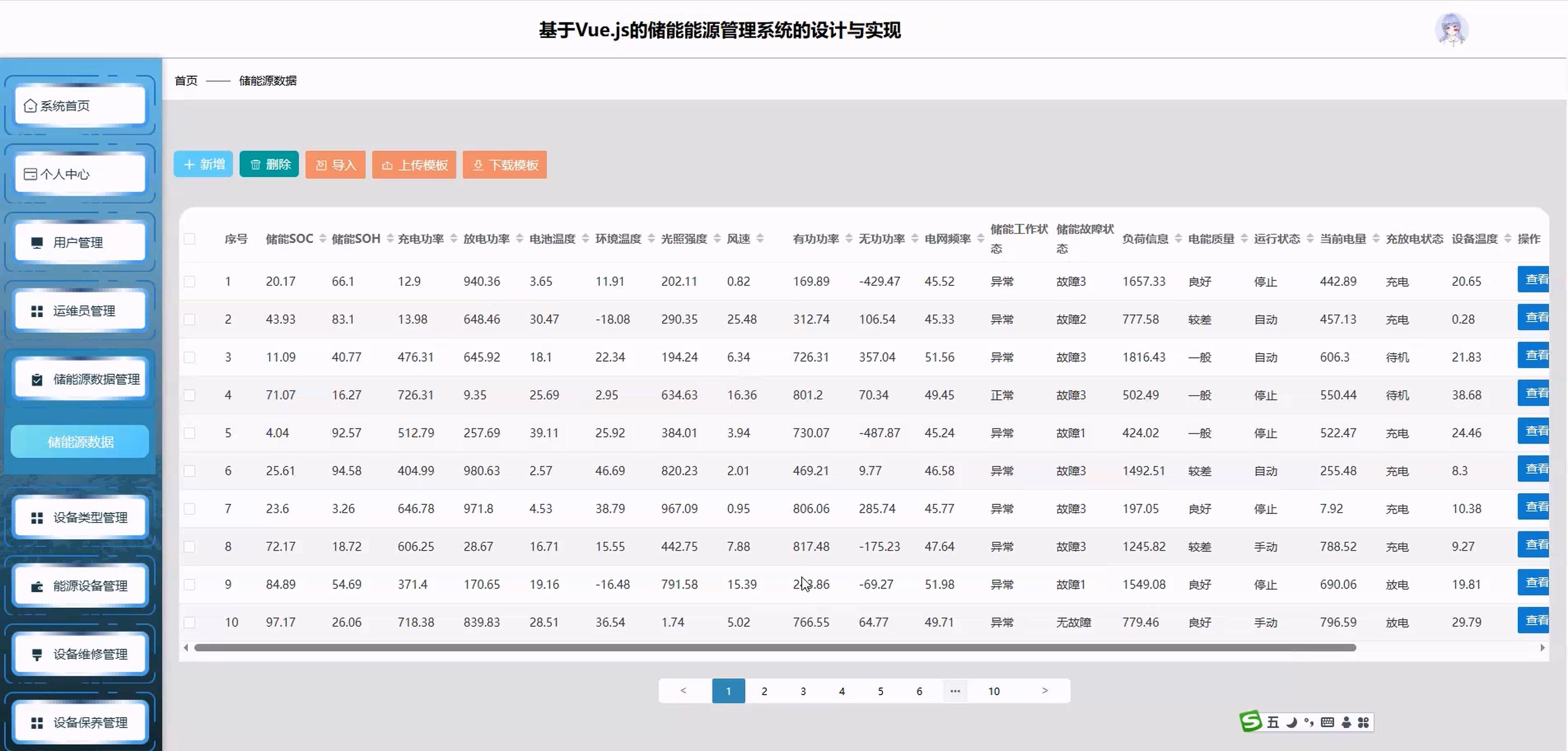
Task: Open the 储能源数据 submenu item
Action: coord(80,442)
